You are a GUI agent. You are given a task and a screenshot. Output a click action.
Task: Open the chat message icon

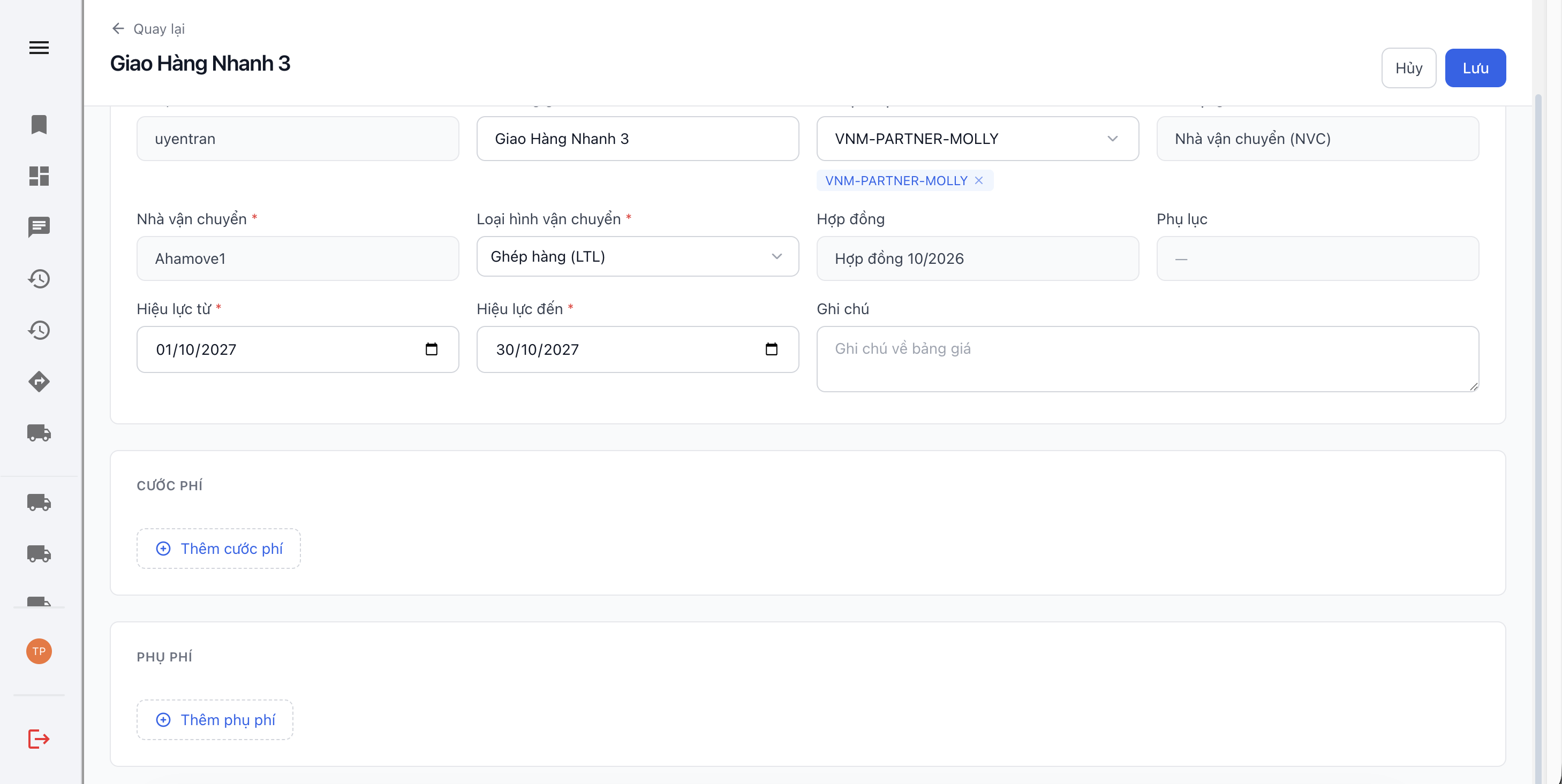pos(39,227)
